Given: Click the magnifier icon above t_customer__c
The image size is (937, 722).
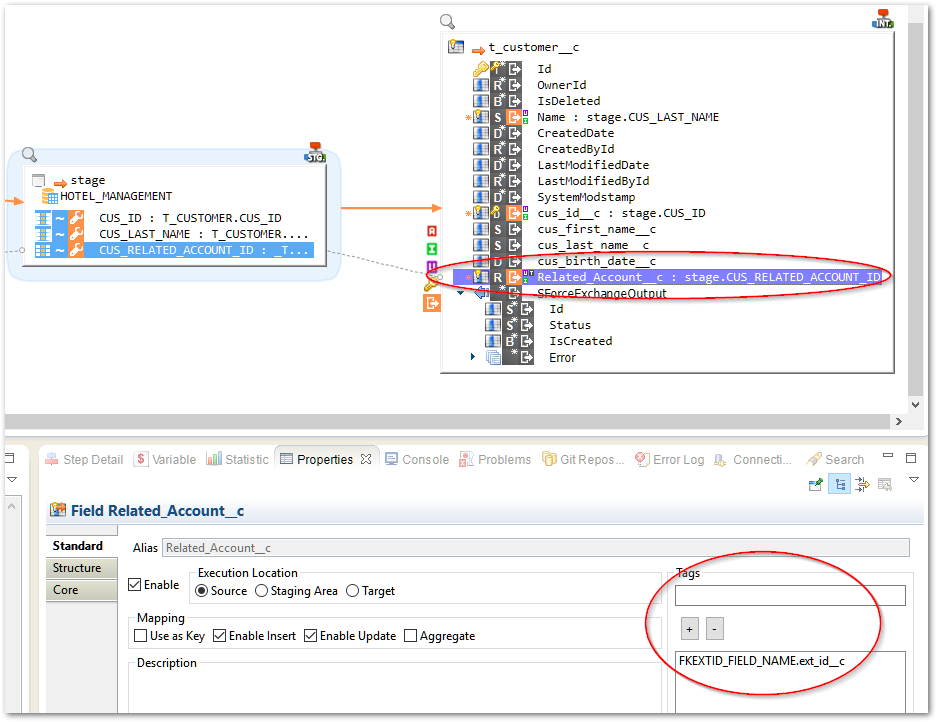Looking at the screenshot, I should tap(447, 22).
